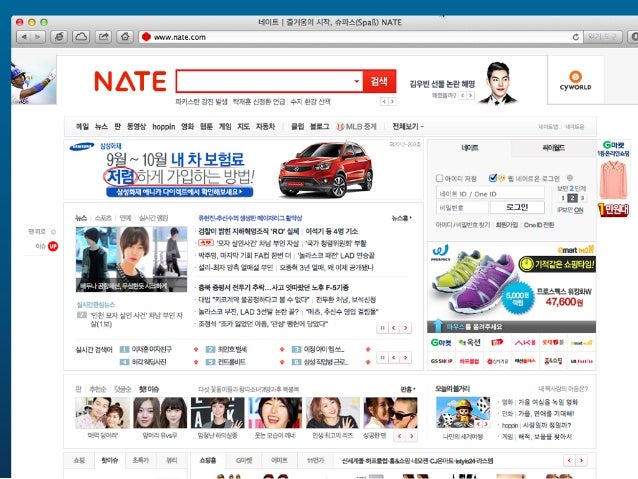638x479 pixels.
Task: Select the 실시간 랭킹 tab
Action: coord(154,218)
